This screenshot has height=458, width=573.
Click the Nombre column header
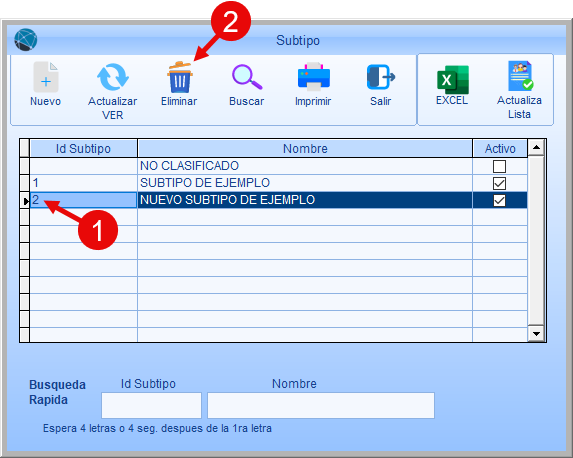(x=305, y=148)
